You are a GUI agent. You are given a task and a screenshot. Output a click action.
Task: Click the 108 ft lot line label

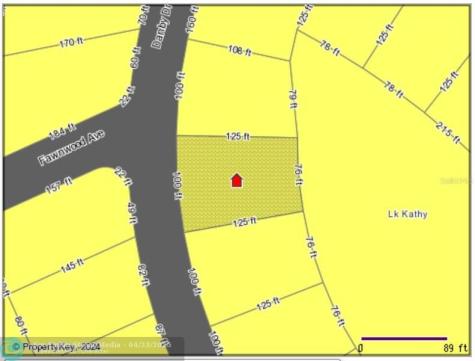[x=240, y=50]
